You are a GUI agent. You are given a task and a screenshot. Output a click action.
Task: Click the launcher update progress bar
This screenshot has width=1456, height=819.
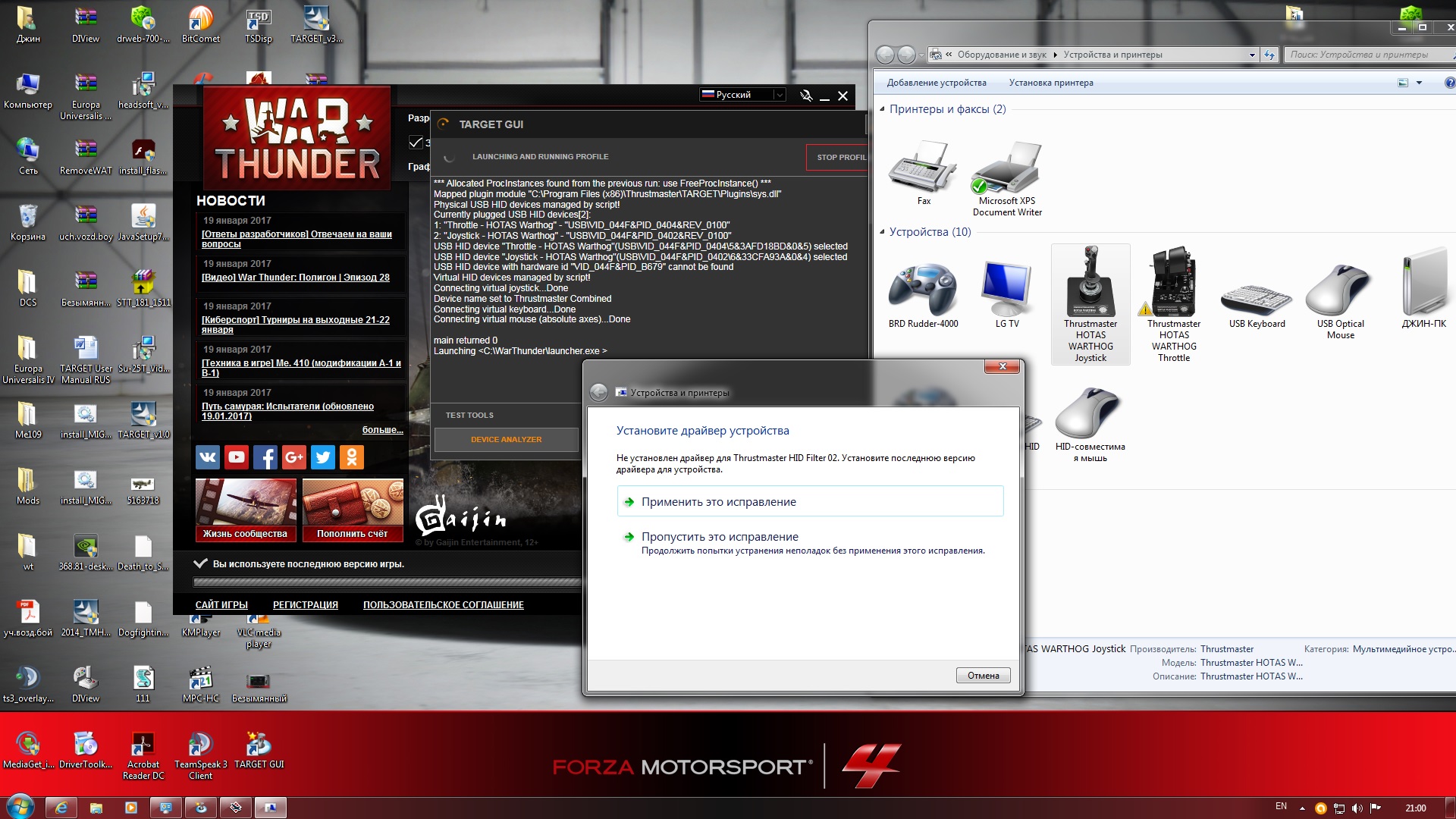387,582
